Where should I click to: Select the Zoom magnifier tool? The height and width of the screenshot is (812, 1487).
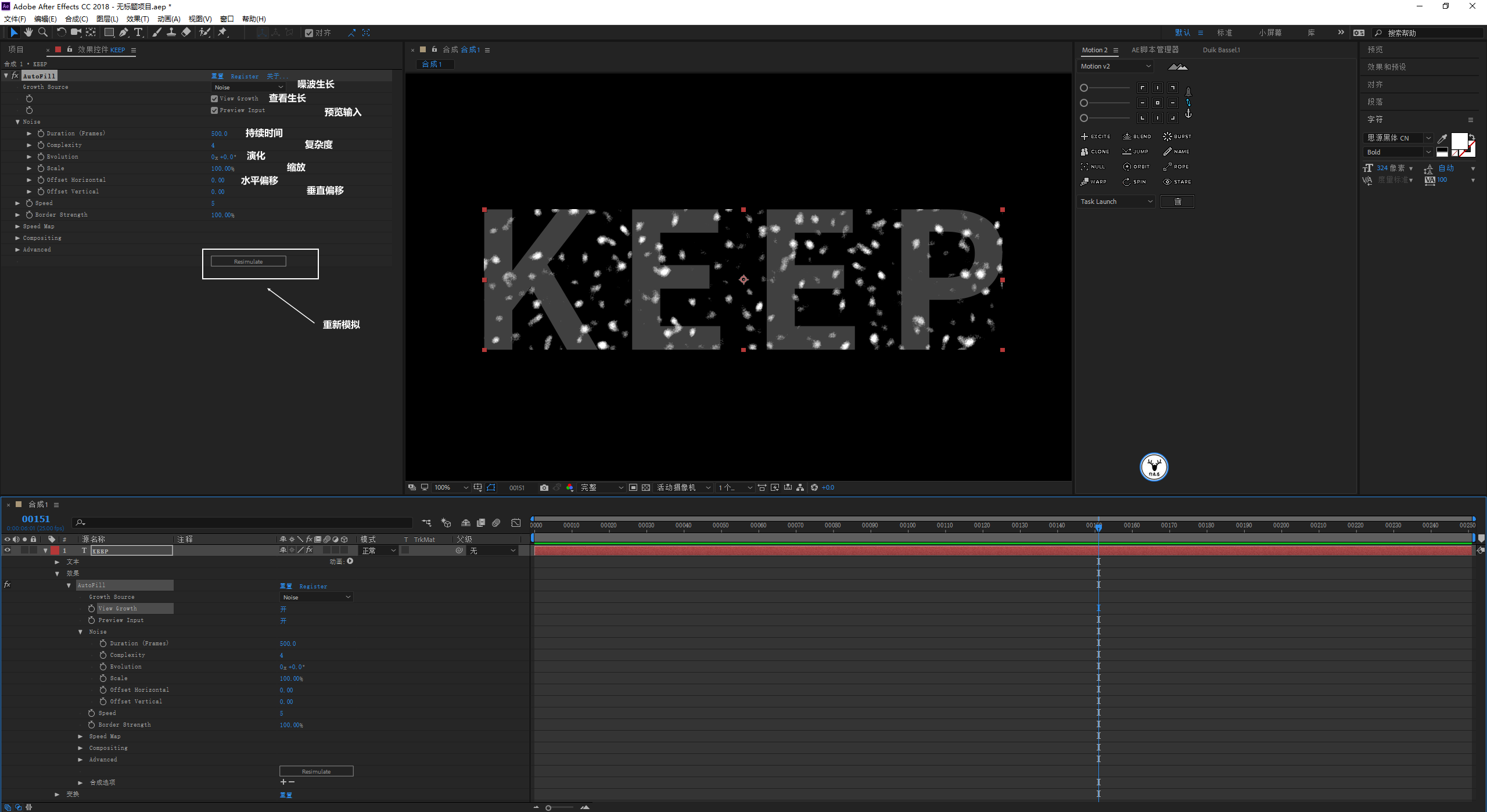[42, 33]
